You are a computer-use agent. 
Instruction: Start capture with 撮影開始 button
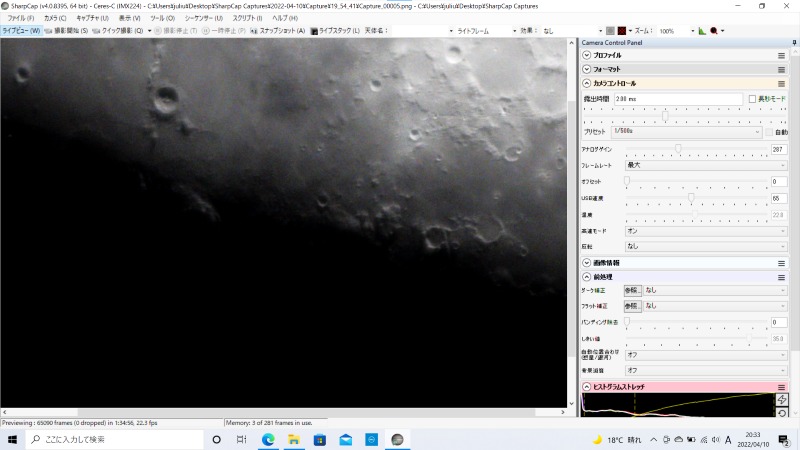tap(68, 31)
